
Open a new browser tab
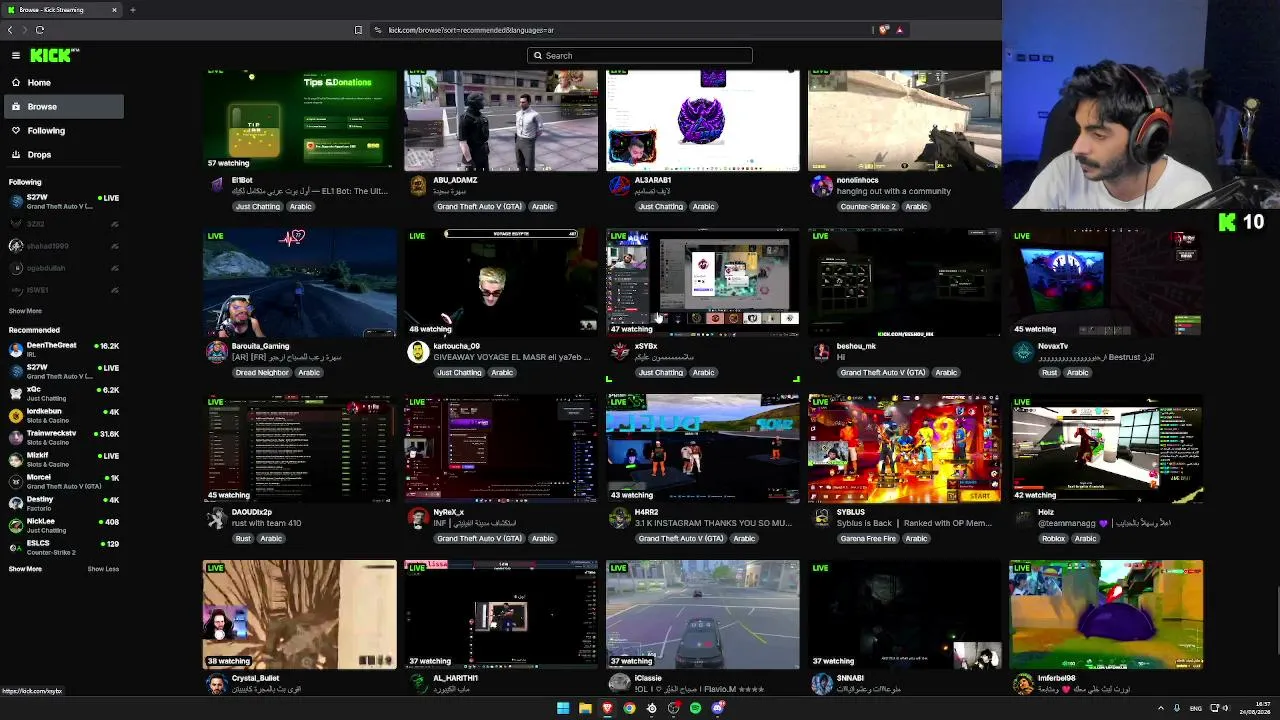[132, 10]
